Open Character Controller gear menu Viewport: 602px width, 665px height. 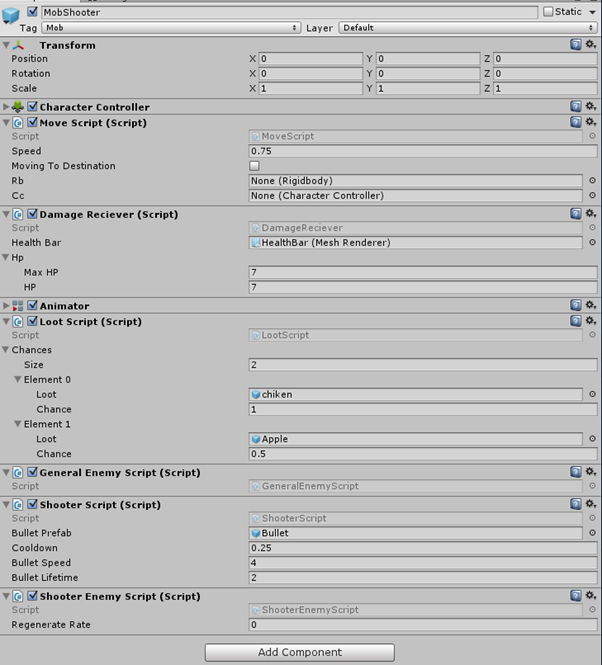coord(591,106)
